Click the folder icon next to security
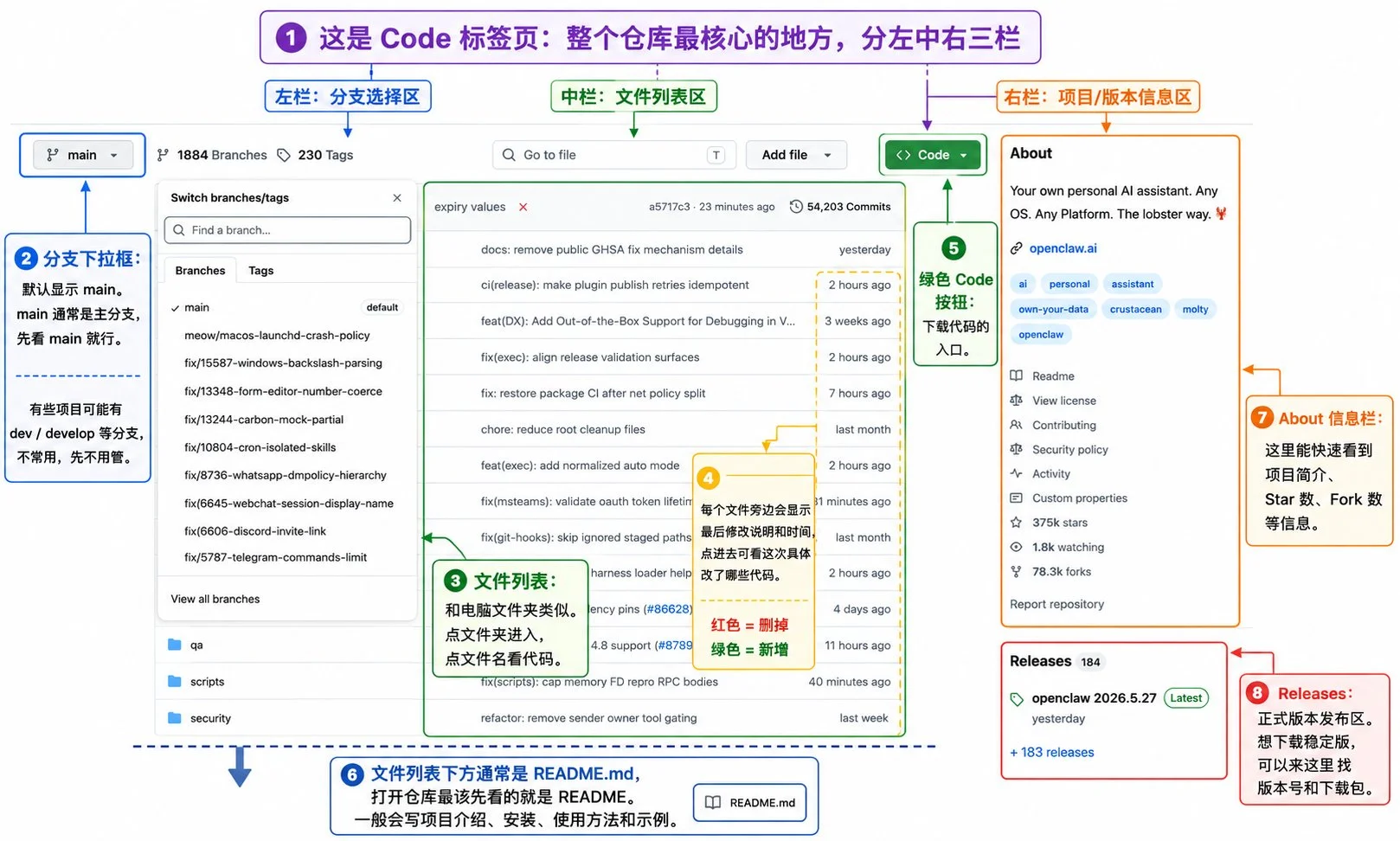1400x841 pixels. click(x=175, y=717)
